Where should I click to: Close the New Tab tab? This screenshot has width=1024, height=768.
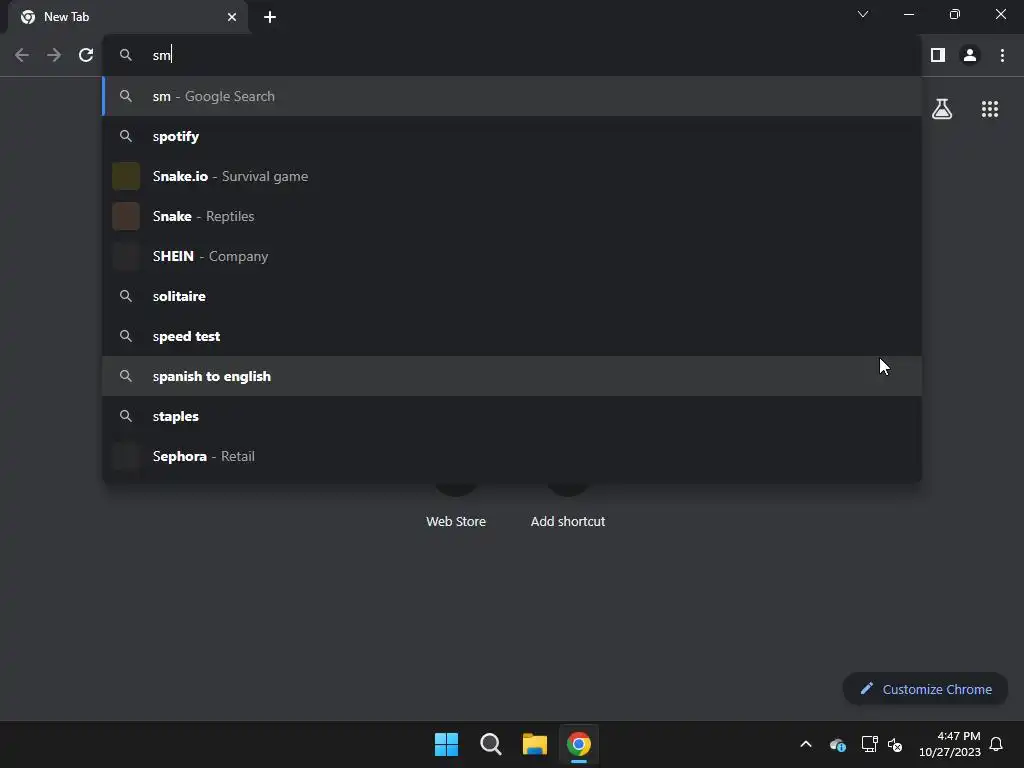tap(232, 17)
